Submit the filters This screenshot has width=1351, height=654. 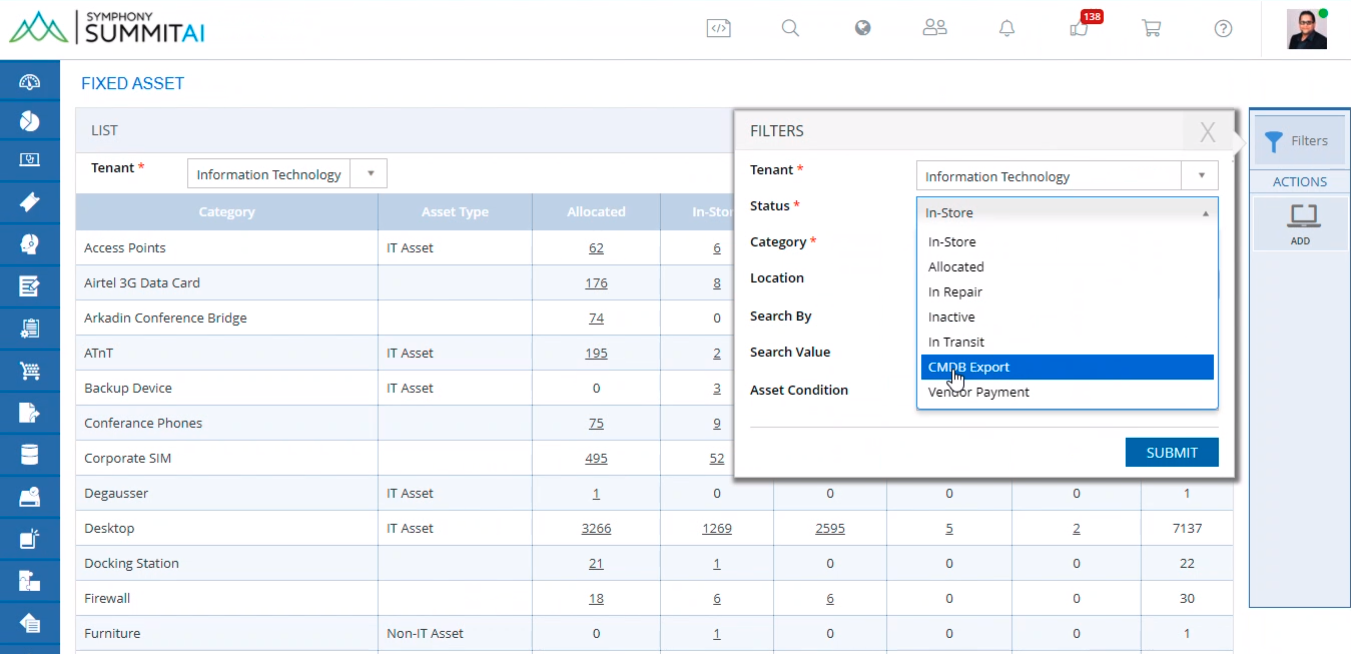tap(1171, 452)
